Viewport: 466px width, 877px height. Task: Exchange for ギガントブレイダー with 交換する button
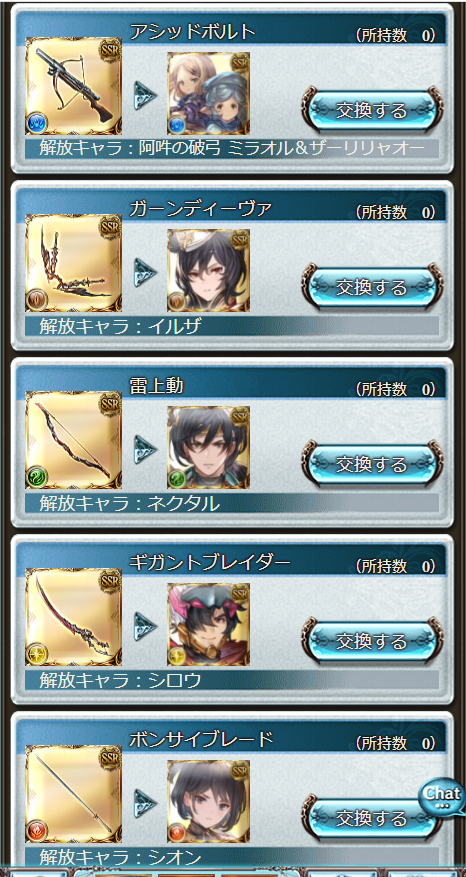click(x=372, y=641)
